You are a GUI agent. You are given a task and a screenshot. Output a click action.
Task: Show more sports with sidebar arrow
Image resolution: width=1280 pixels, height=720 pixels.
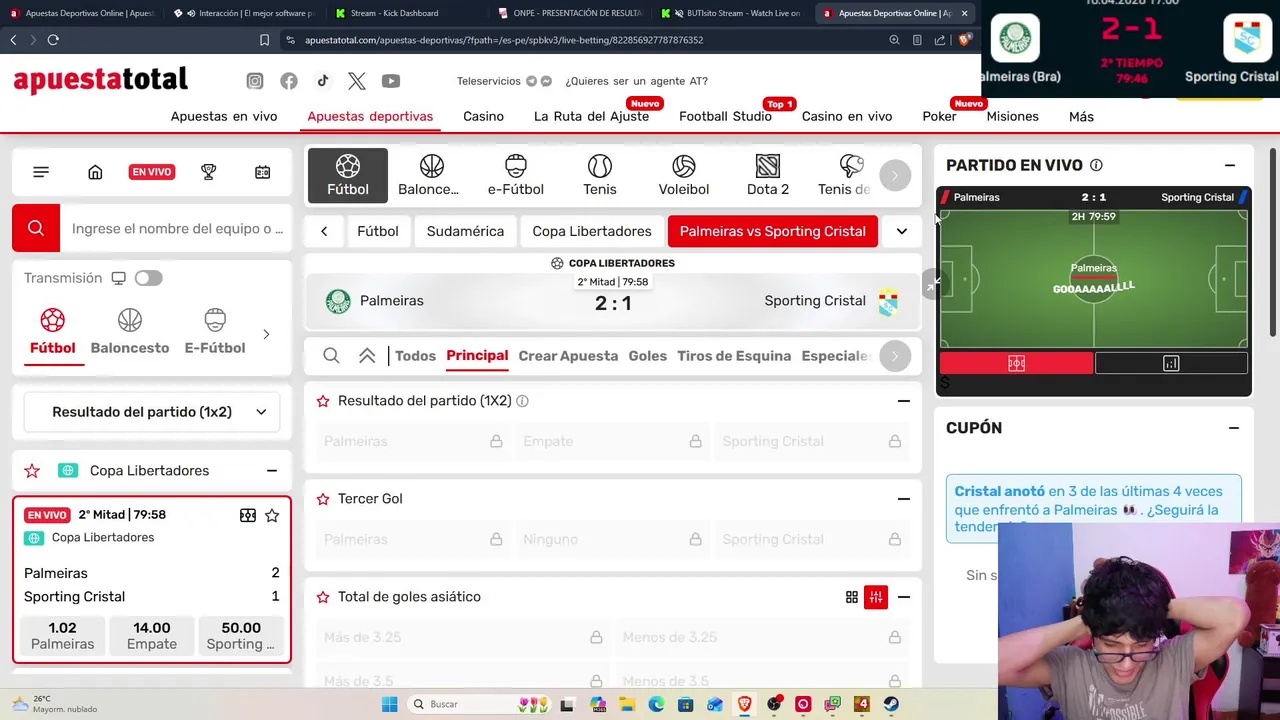266,334
